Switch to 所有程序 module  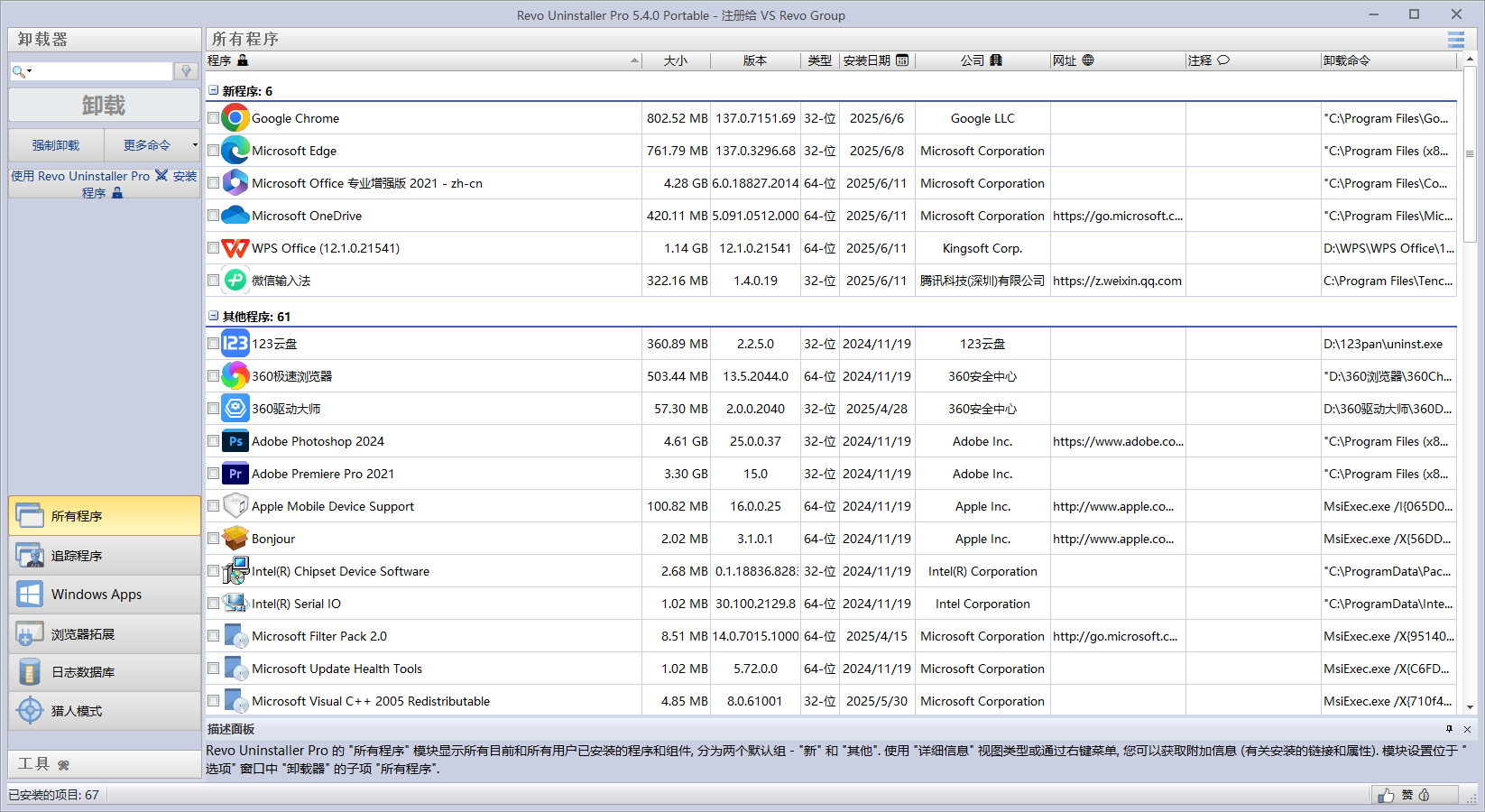click(x=105, y=516)
